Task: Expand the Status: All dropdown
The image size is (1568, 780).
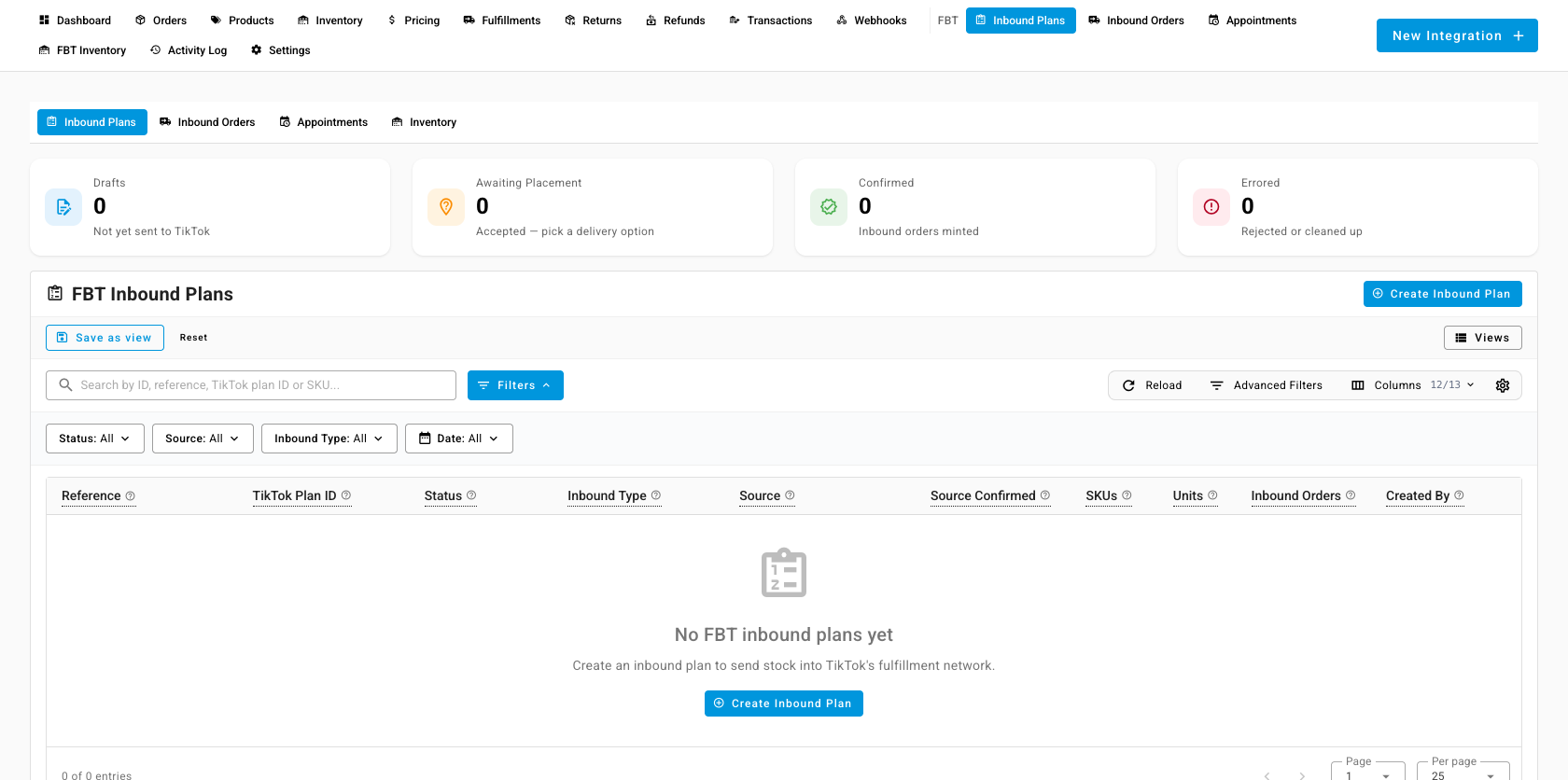Action: 95,439
